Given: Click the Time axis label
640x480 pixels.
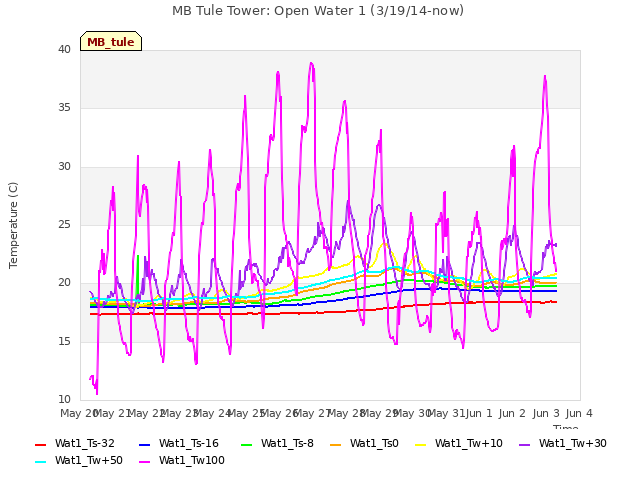Looking at the screenshot, I should coord(566,427).
